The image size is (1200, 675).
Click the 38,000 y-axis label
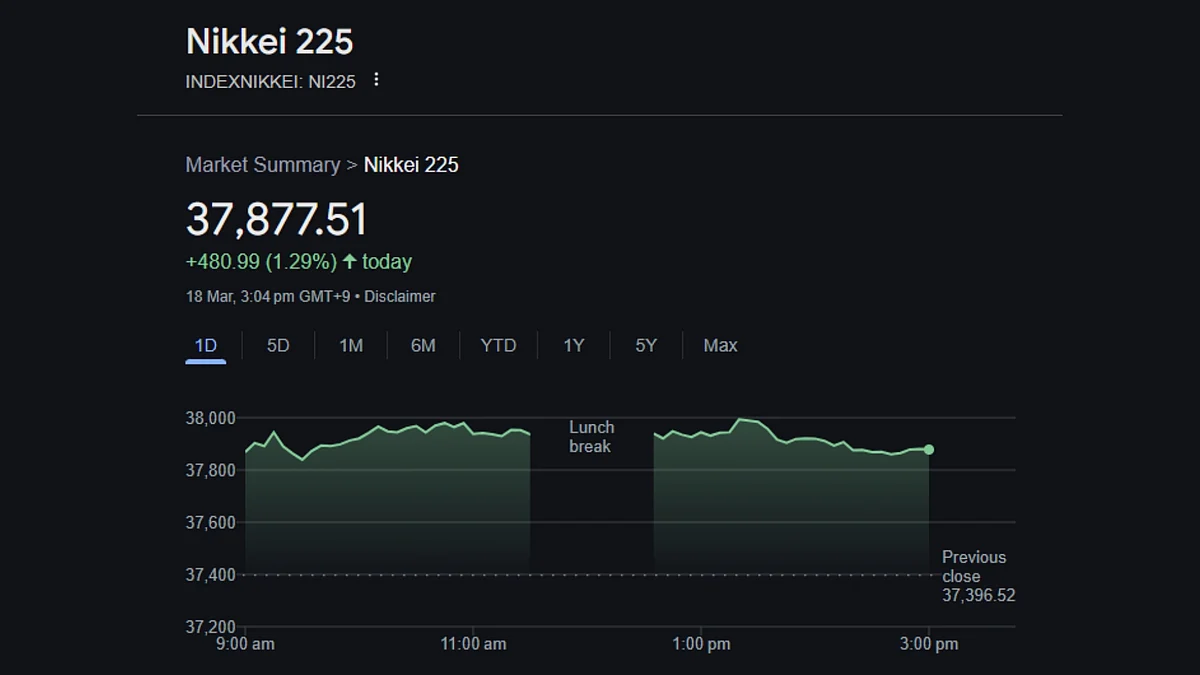pos(210,418)
